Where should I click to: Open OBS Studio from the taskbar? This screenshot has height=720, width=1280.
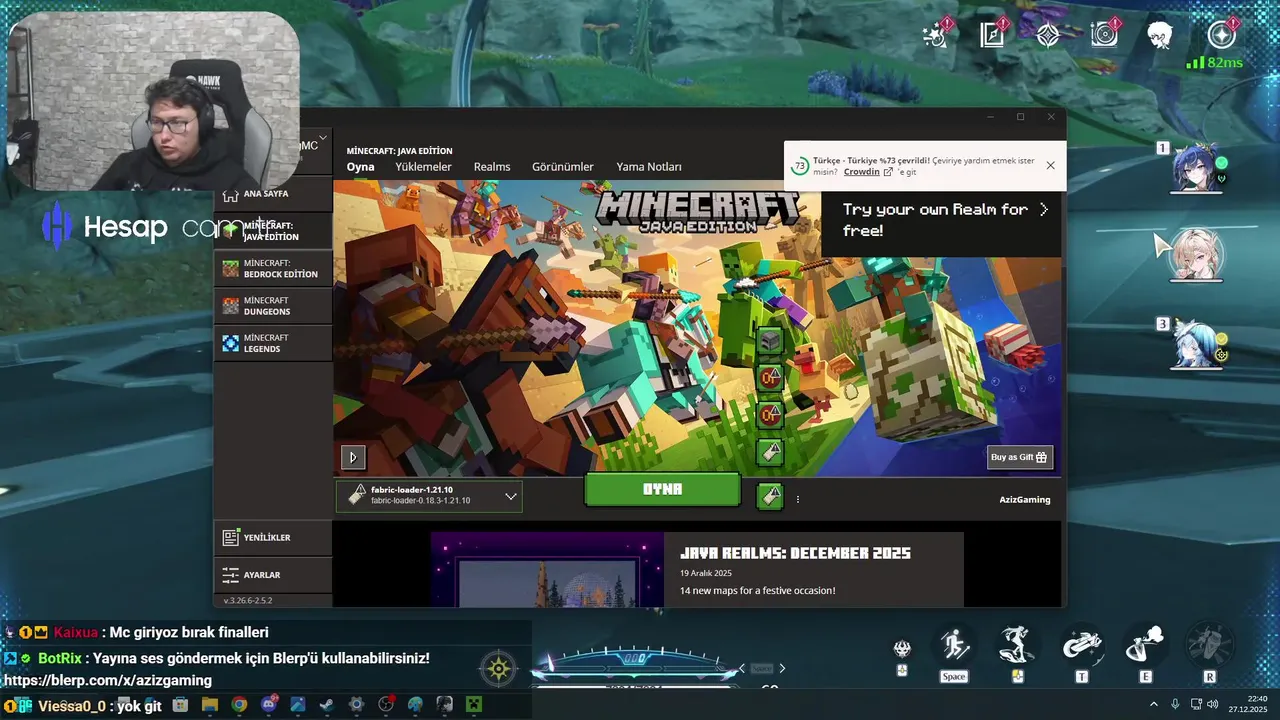pyautogui.click(x=386, y=705)
